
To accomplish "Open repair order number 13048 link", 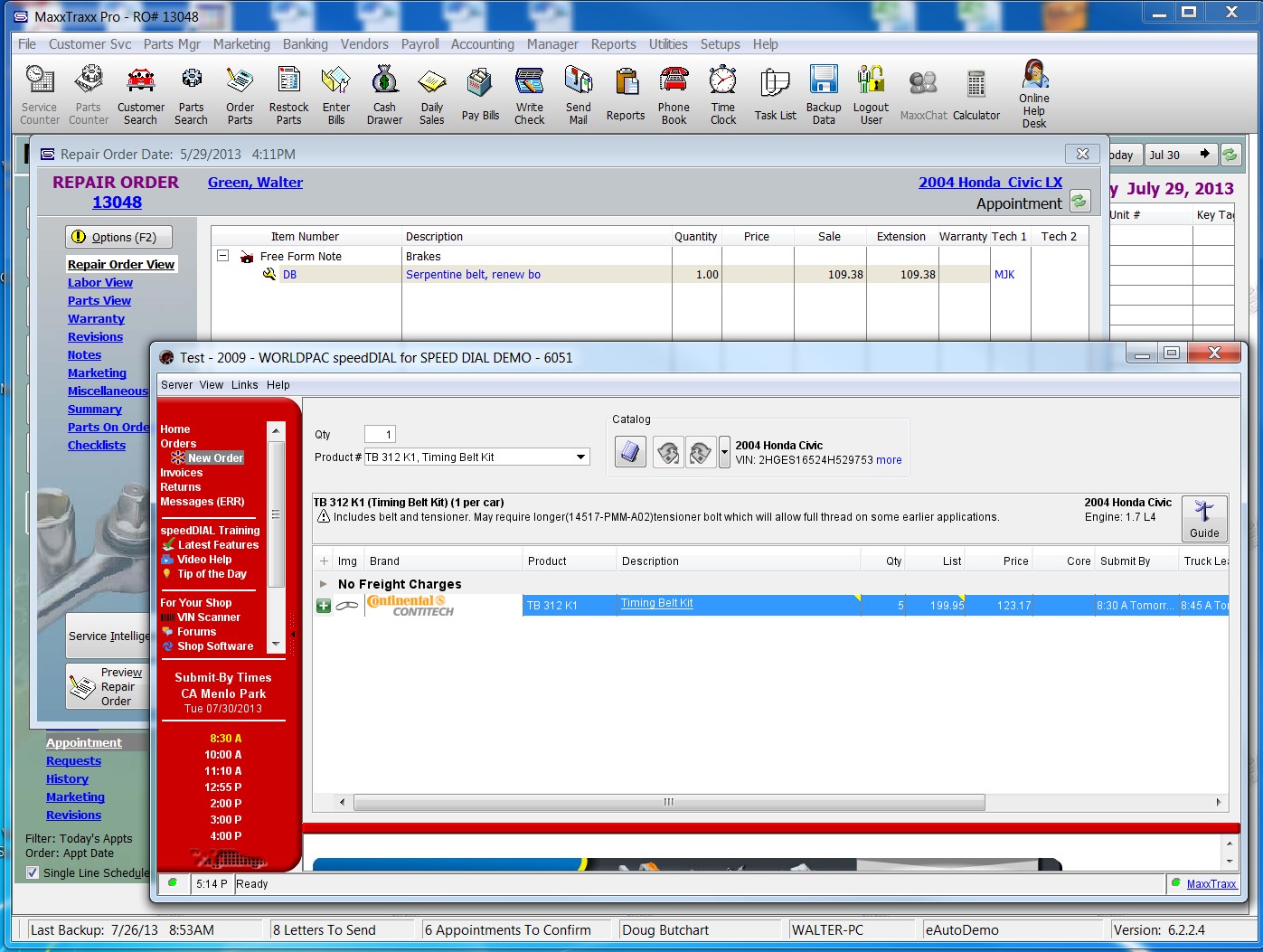I will [117, 203].
